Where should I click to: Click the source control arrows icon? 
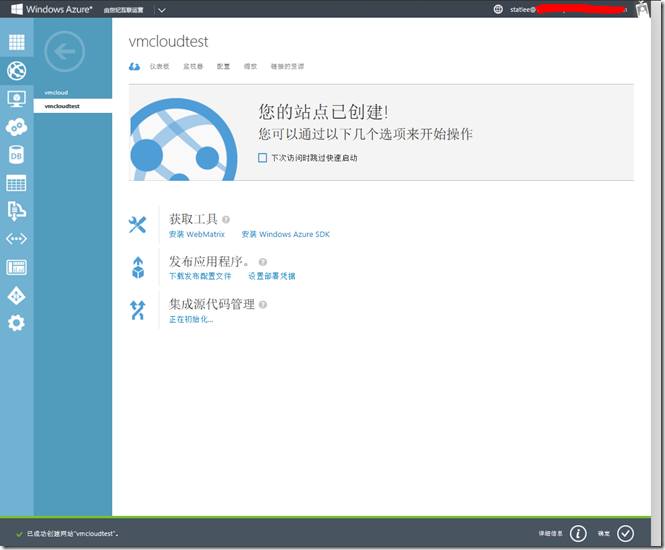[x=137, y=310]
